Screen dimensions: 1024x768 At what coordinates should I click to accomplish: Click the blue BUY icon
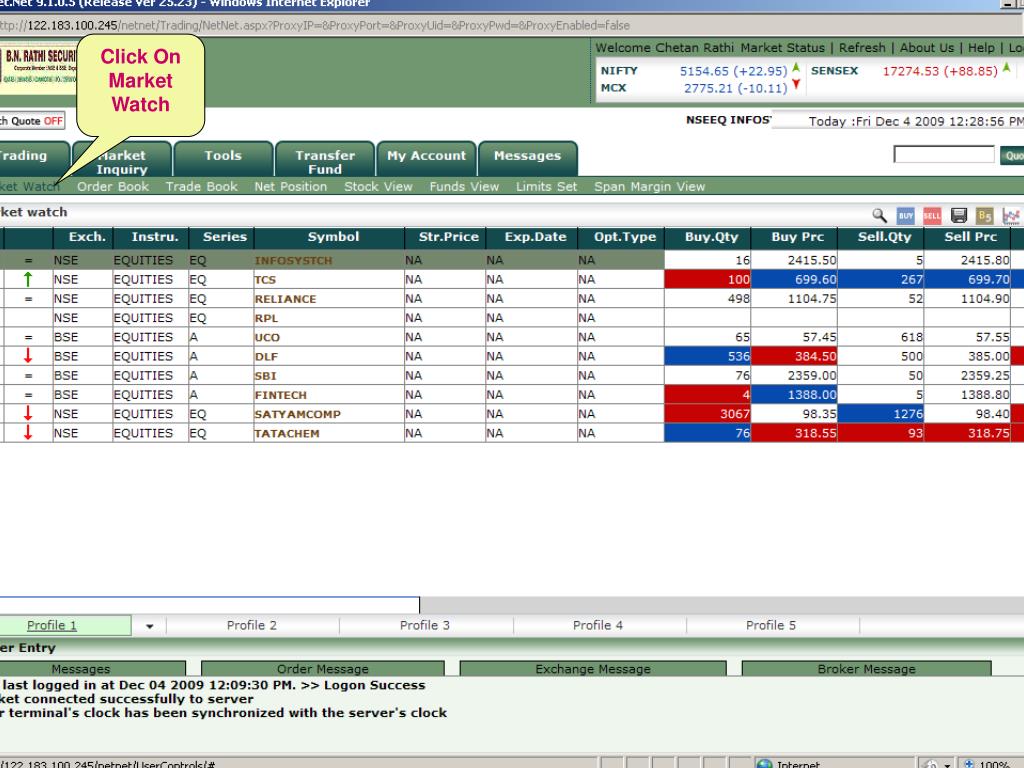pyautogui.click(x=906, y=216)
